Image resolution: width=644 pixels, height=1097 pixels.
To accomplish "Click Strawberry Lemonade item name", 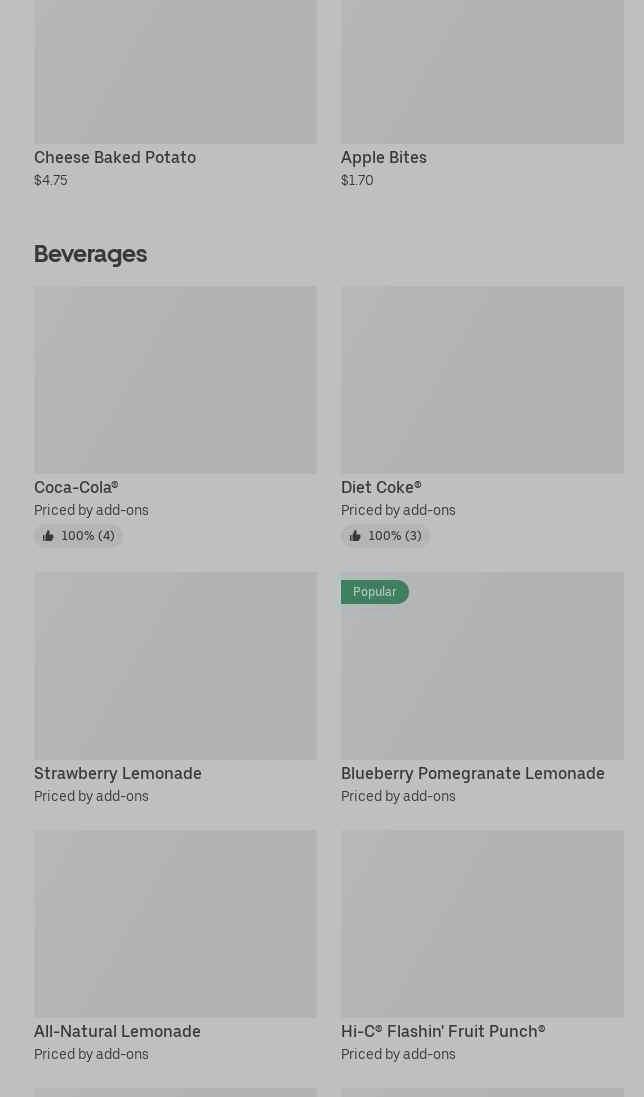I will 118,774.
